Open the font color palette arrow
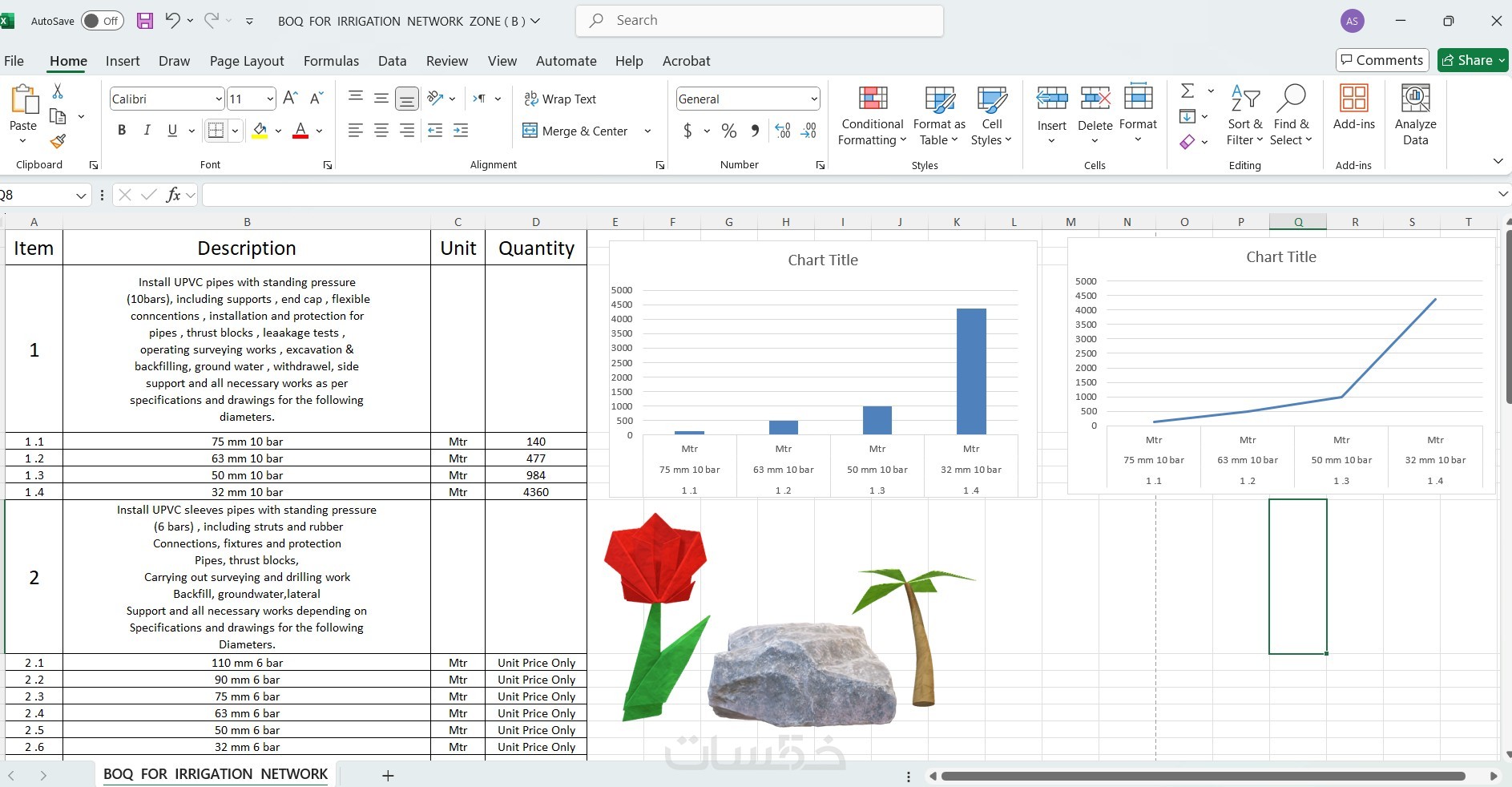Image resolution: width=1512 pixels, height=787 pixels. 319,131
